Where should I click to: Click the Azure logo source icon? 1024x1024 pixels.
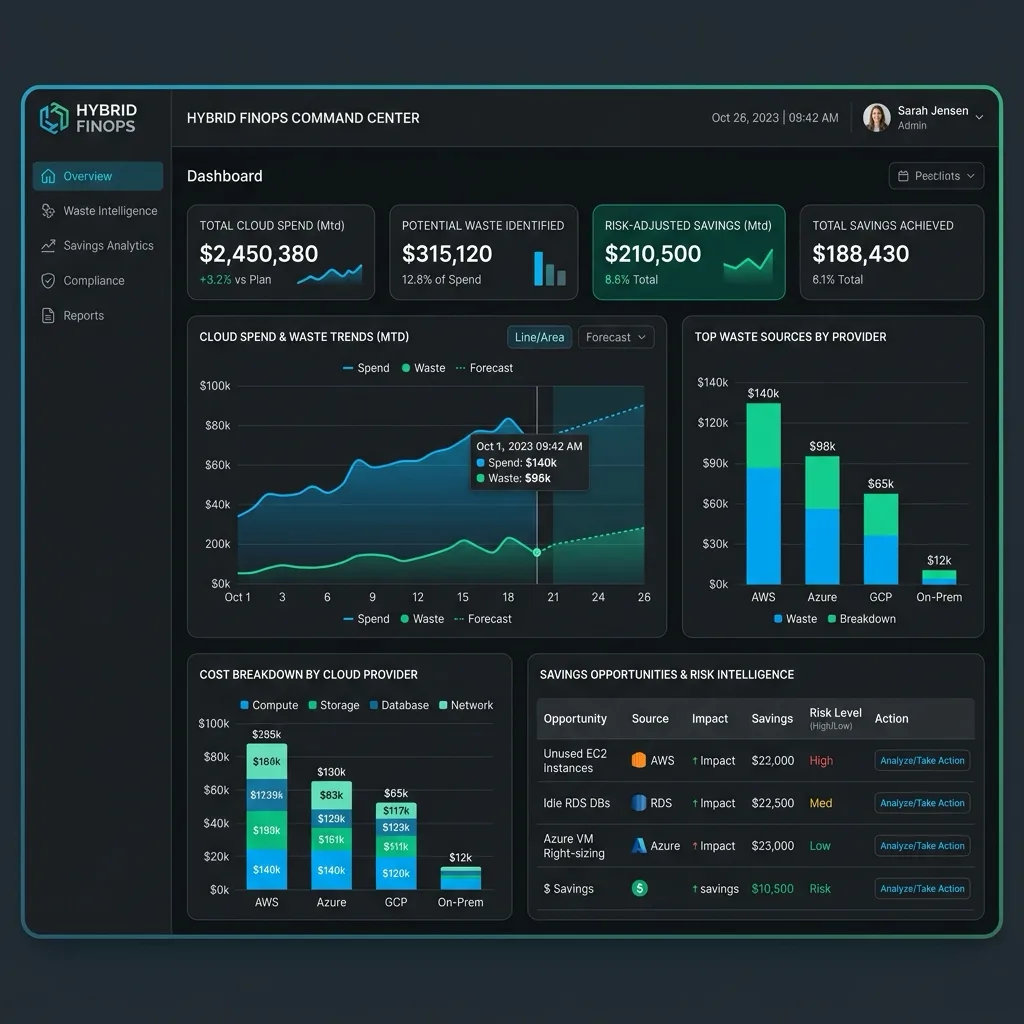(639, 846)
